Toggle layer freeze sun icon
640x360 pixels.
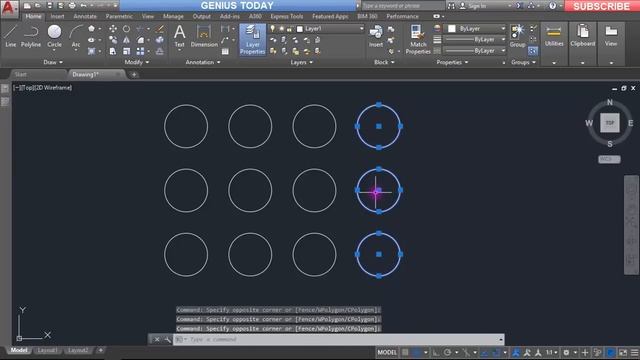[281, 29]
